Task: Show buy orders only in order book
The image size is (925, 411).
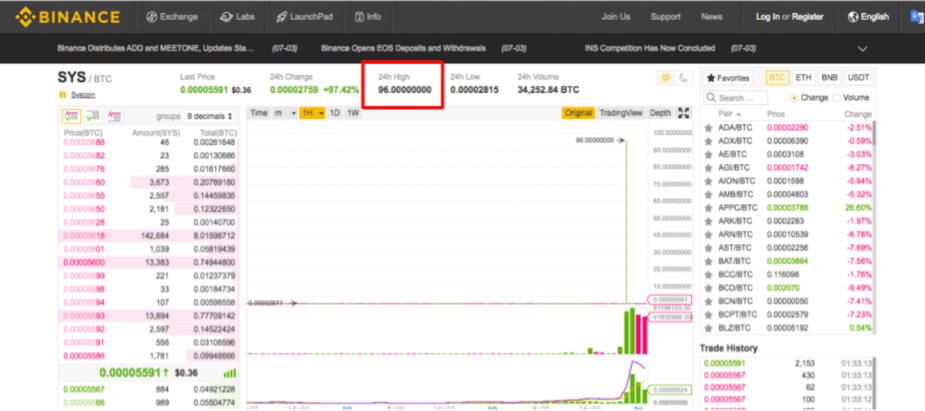Action: (93, 116)
